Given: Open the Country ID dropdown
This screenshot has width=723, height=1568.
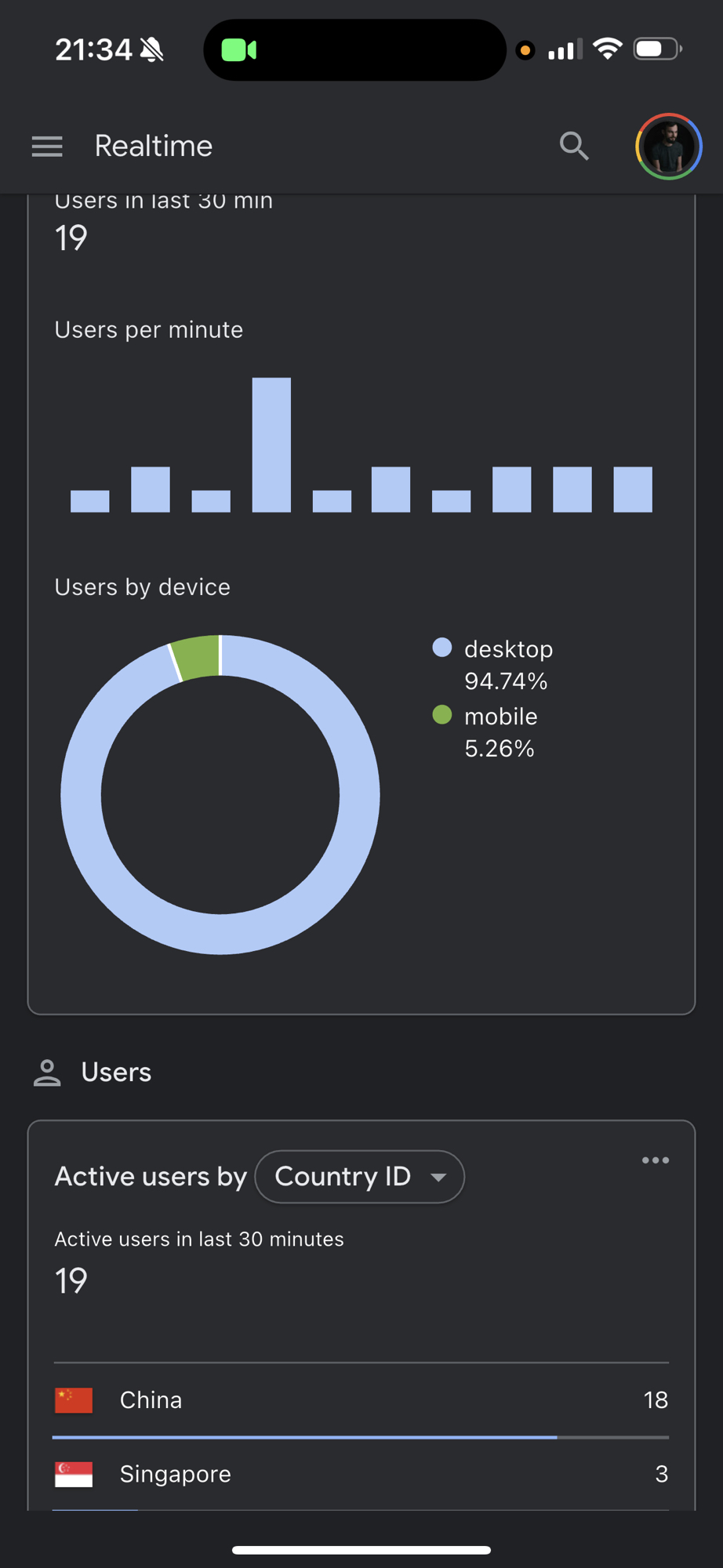Looking at the screenshot, I should (359, 1176).
